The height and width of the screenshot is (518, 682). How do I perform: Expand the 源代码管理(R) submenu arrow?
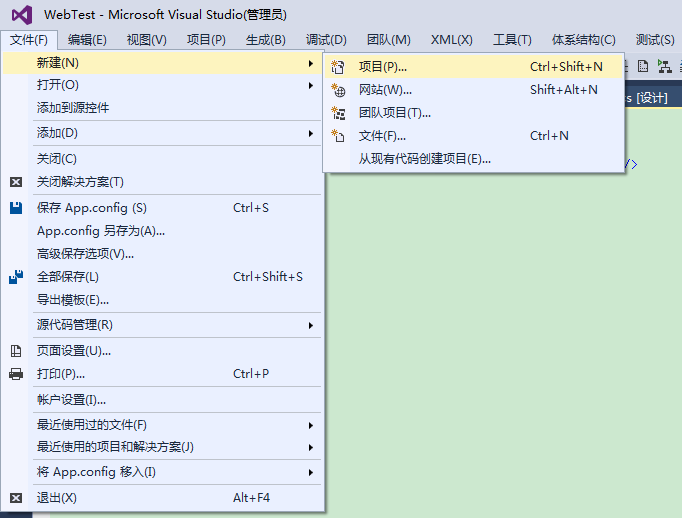[311, 325]
